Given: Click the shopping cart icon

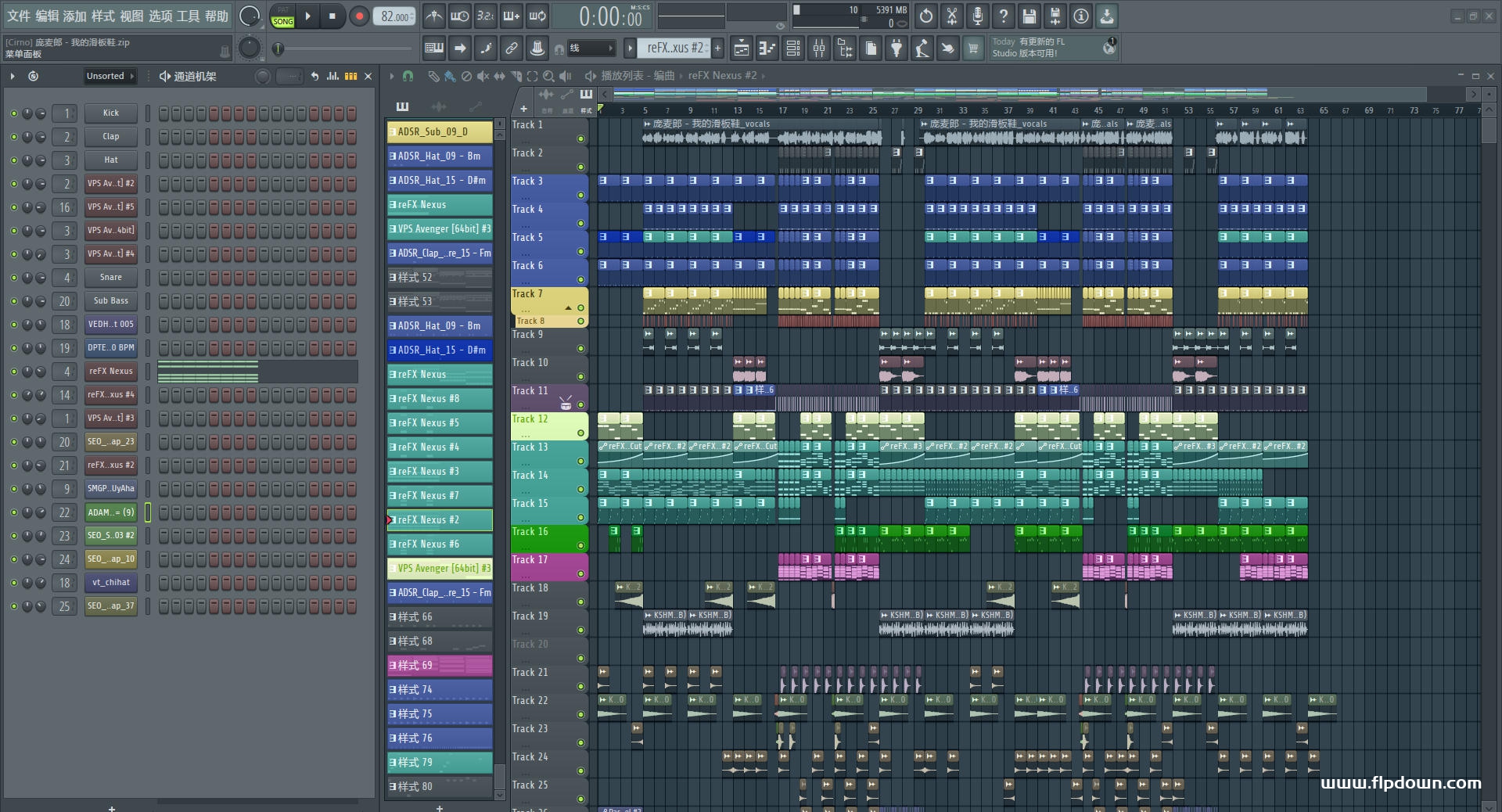Looking at the screenshot, I should tap(973, 49).
